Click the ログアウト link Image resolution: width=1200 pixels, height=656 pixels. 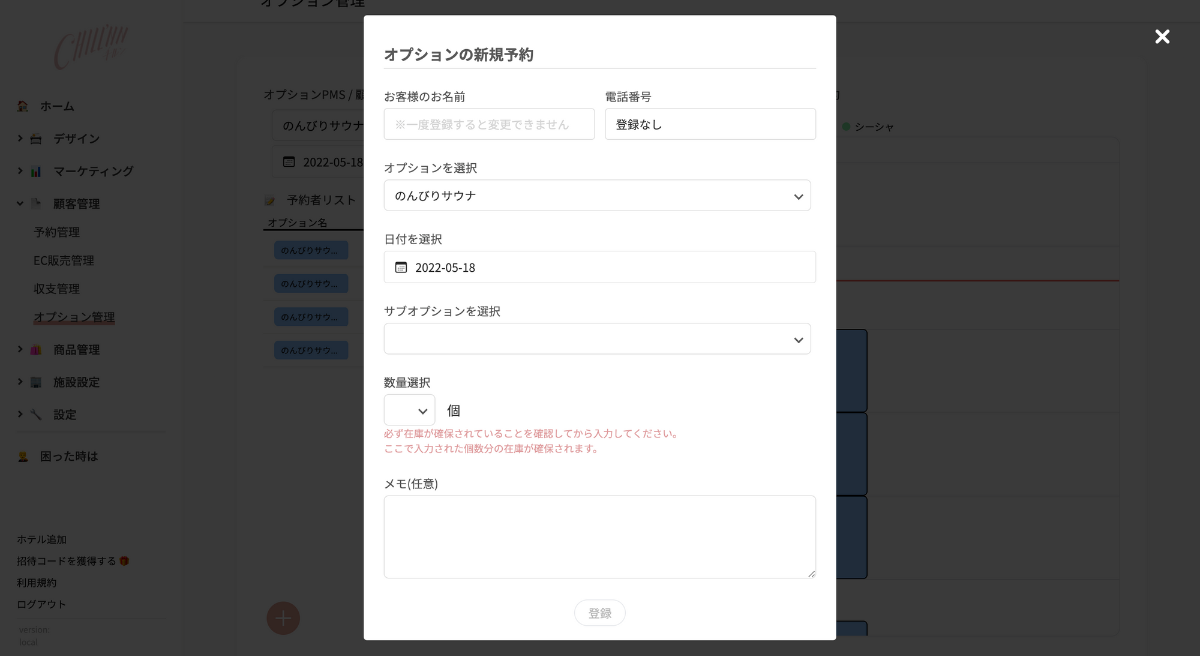click(x=42, y=604)
